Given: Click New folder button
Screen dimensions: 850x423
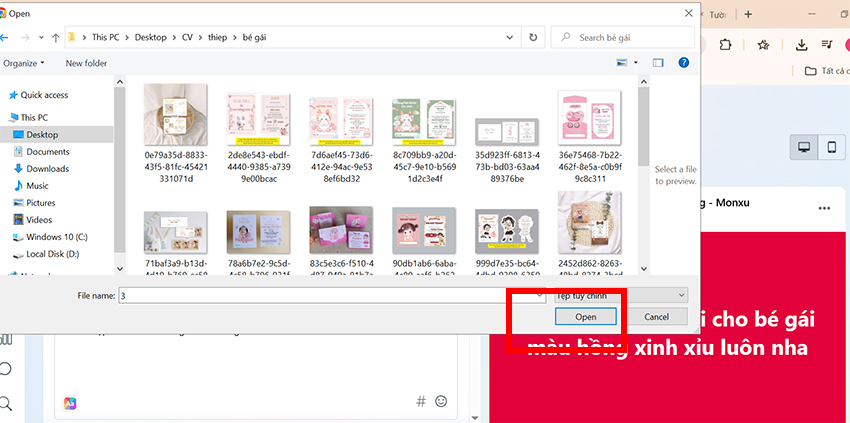Looking at the screenshot, I should tap(86, 63).
